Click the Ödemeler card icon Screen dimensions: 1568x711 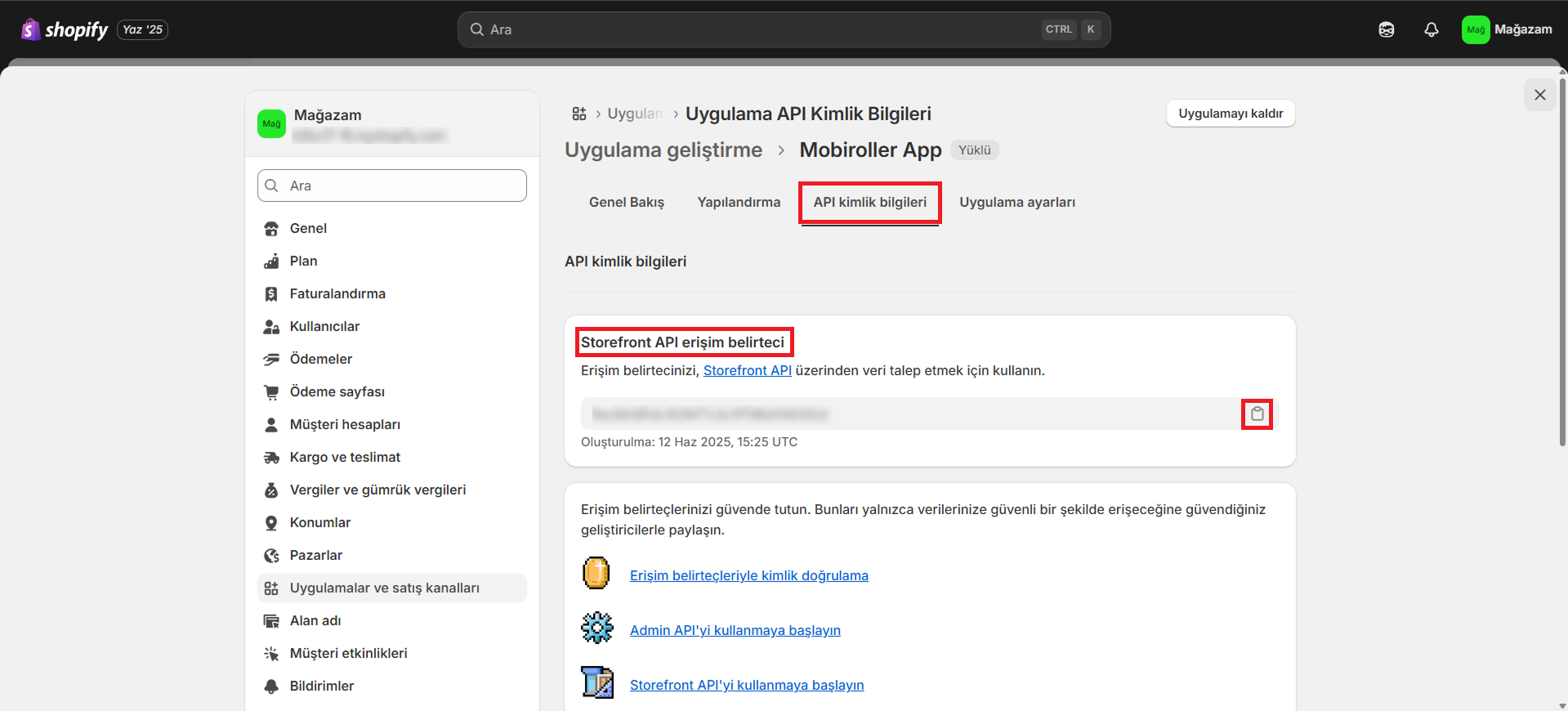(x=271, y=360)
